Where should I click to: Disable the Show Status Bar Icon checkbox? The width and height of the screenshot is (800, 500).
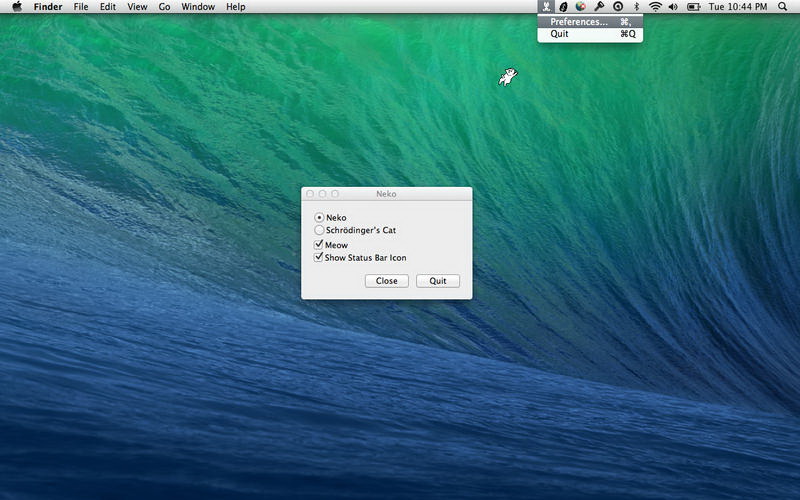click(319, 258)
